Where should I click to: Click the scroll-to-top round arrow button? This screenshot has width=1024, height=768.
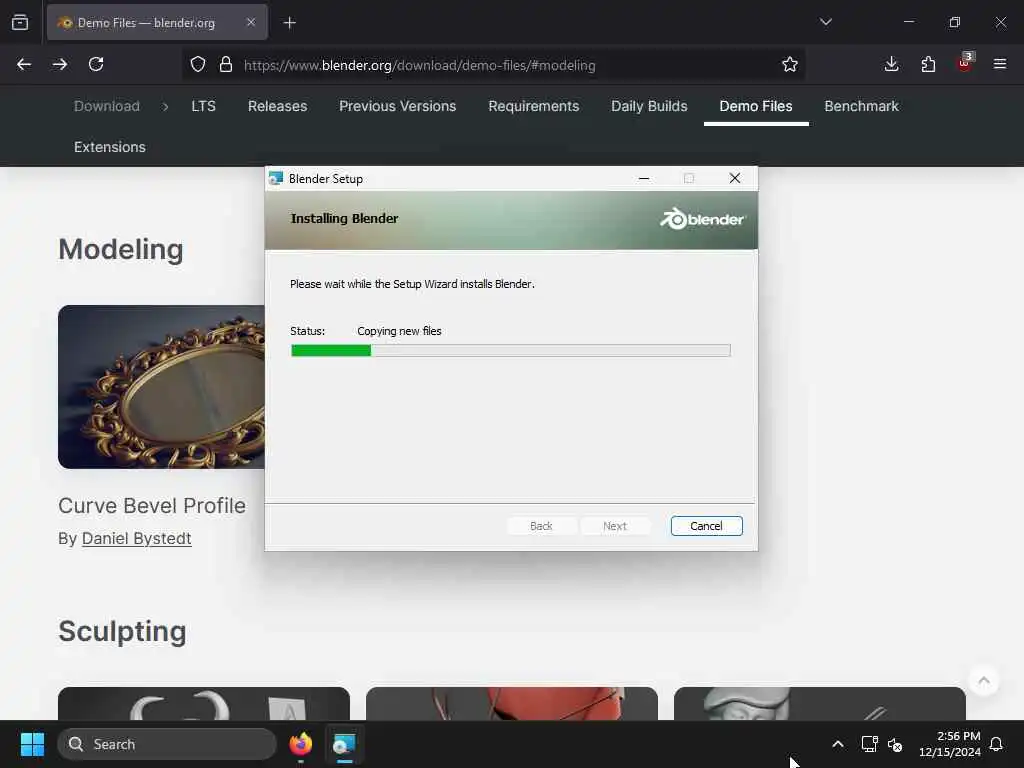[x=984, y=681]
